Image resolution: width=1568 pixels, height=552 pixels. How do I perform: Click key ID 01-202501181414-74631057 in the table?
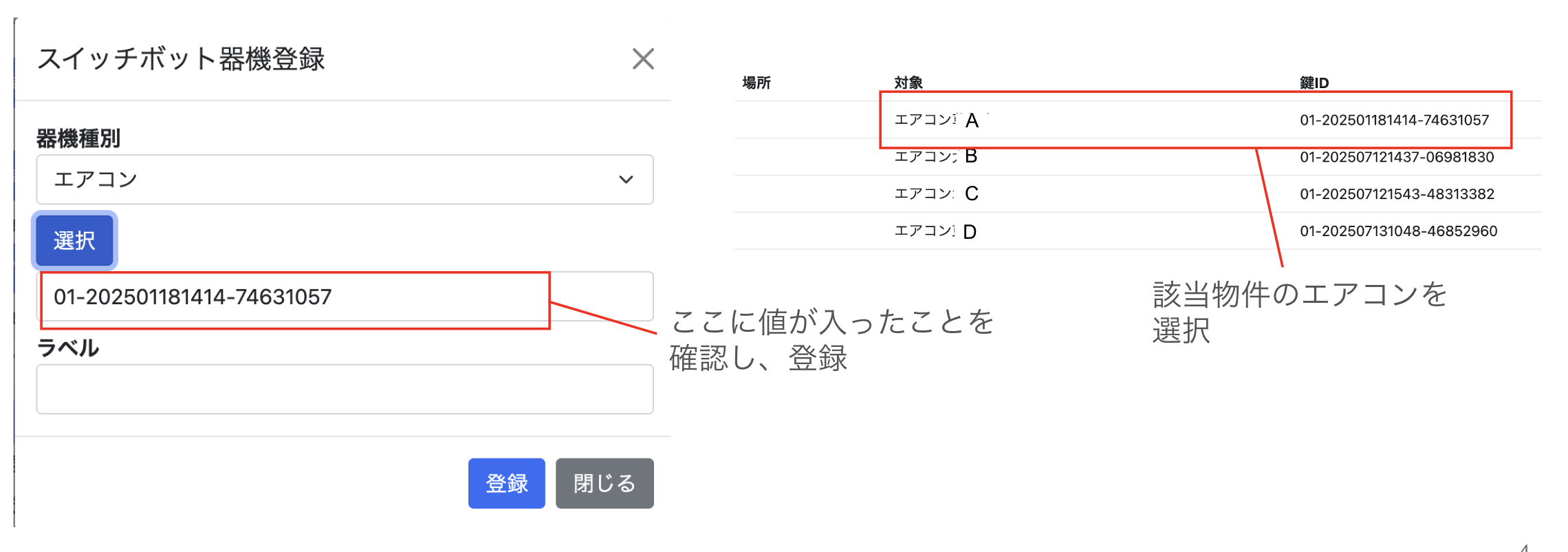pos(1394,120)
